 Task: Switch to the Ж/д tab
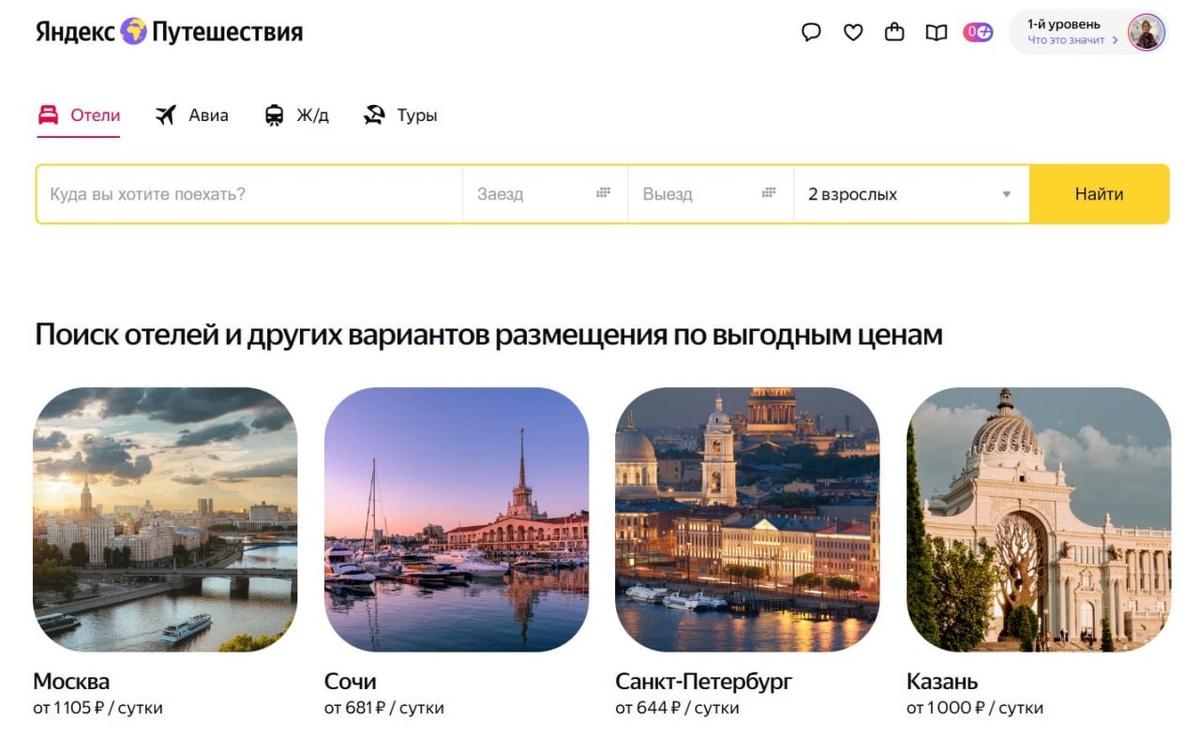(x=296, y=115)
